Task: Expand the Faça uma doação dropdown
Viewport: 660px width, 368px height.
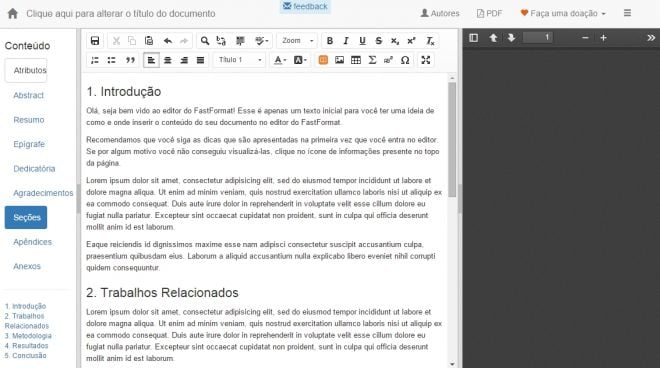Action: tap(563, 13)
